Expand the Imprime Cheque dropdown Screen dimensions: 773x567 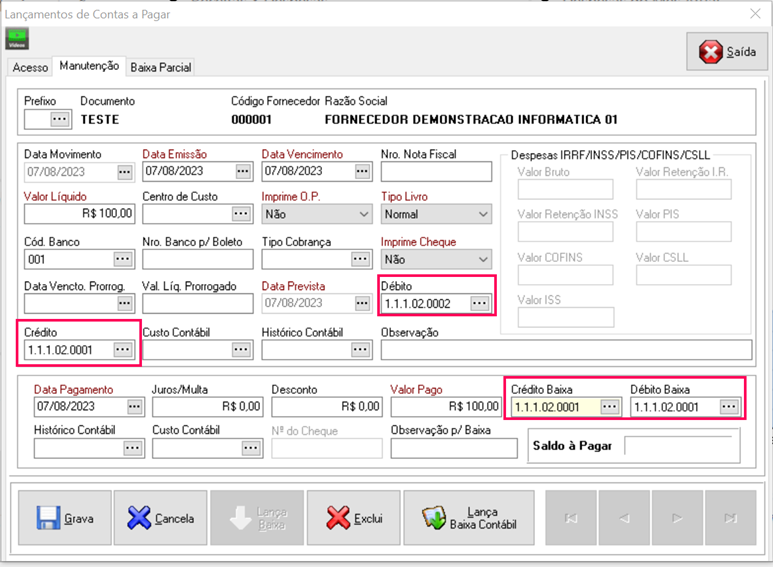[483, 258]
